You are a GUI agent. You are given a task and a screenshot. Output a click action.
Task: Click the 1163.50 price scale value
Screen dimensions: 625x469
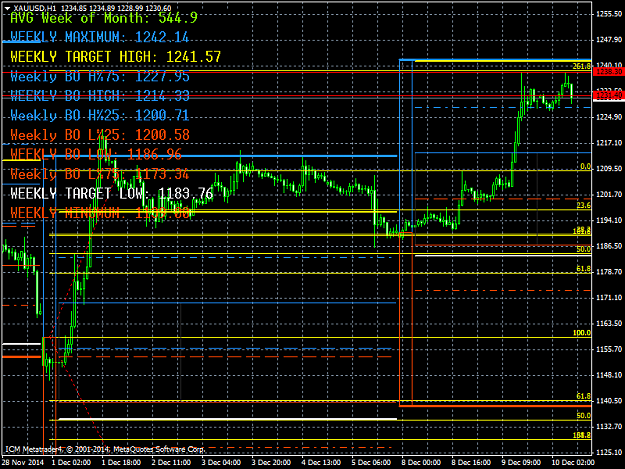coord(609,323)
